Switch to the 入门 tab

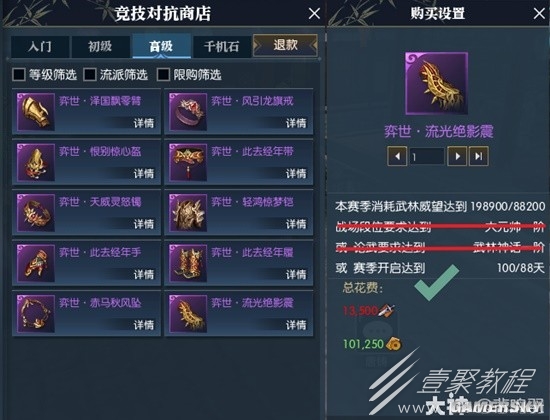pyautogui.click(x=40, y=46)
